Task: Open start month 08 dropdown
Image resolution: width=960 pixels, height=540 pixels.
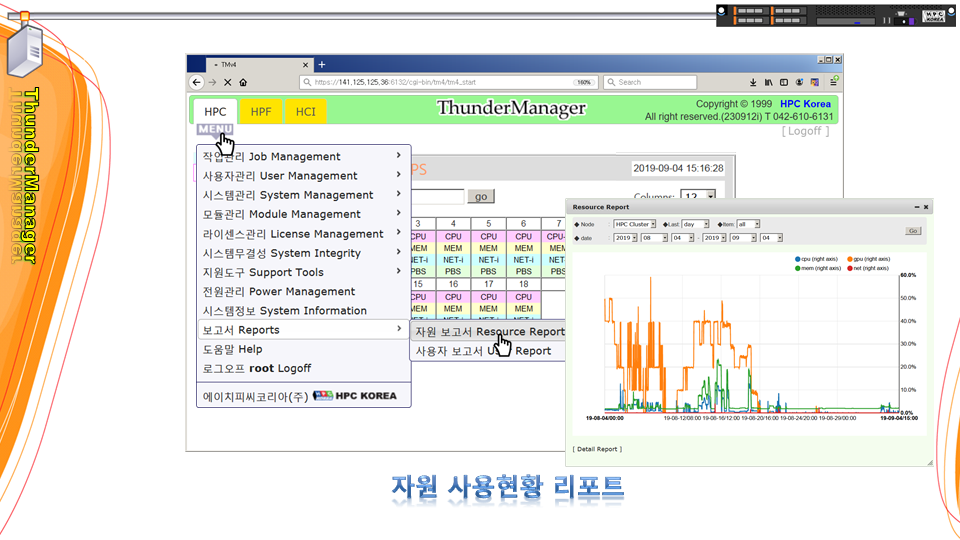Action: 654,238
